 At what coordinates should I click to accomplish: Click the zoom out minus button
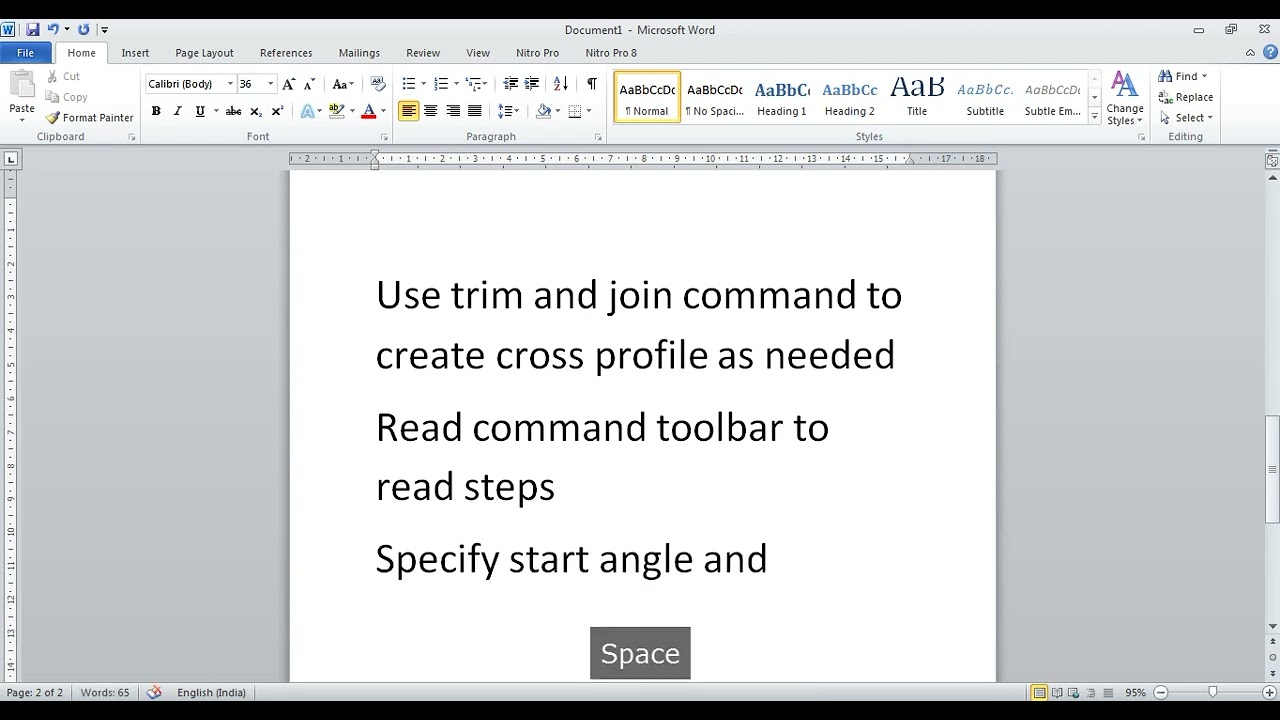coord(1161,692)
